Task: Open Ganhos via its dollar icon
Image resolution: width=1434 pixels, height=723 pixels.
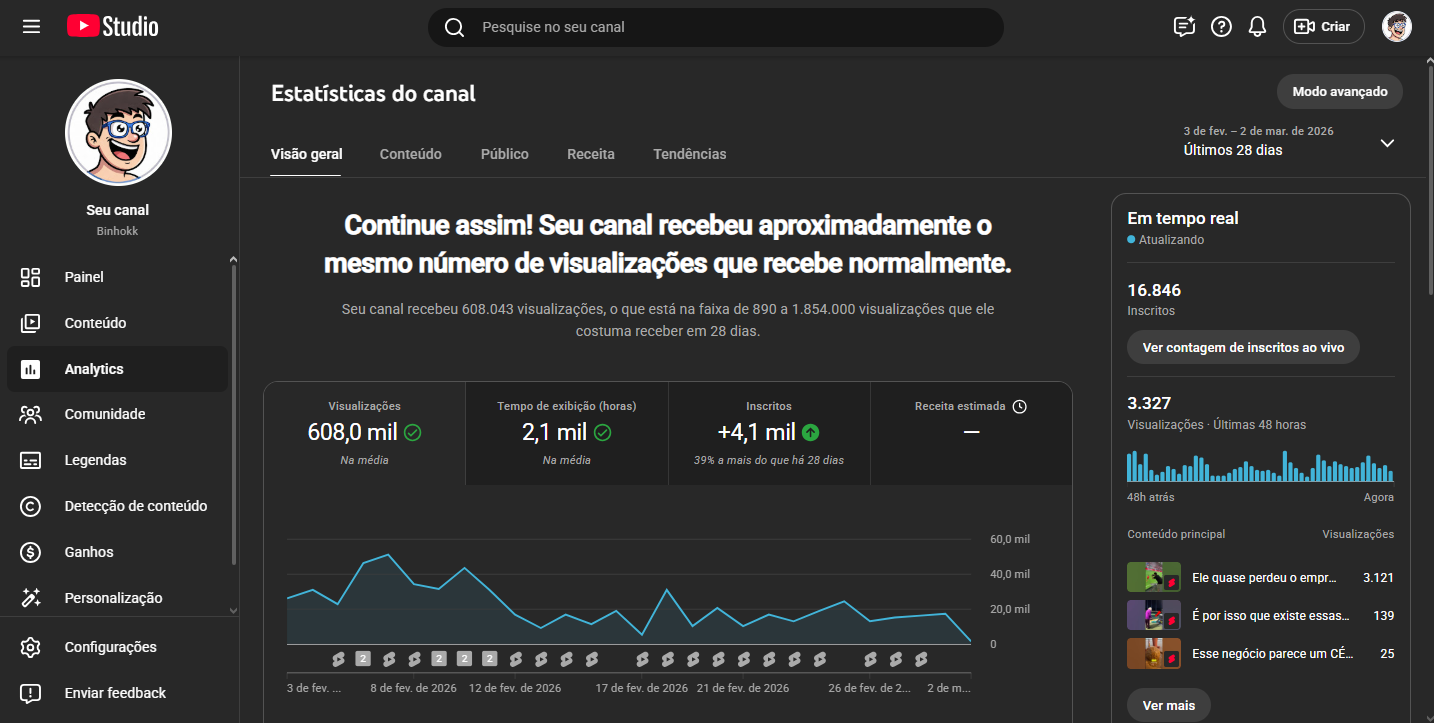Action: [x=31, y=552]
